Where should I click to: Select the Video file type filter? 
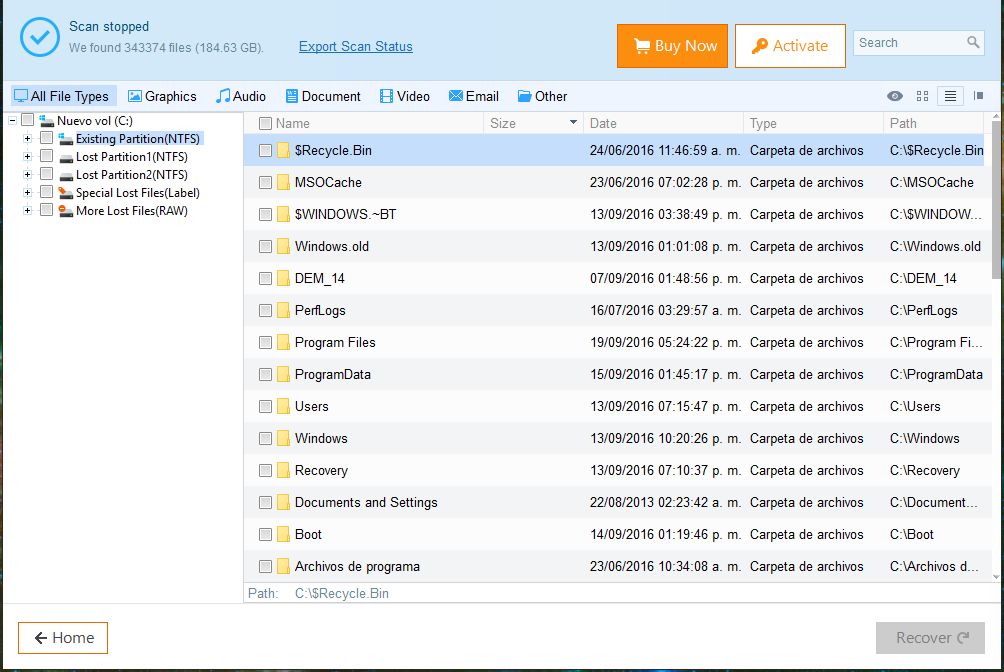coord(404,96)
